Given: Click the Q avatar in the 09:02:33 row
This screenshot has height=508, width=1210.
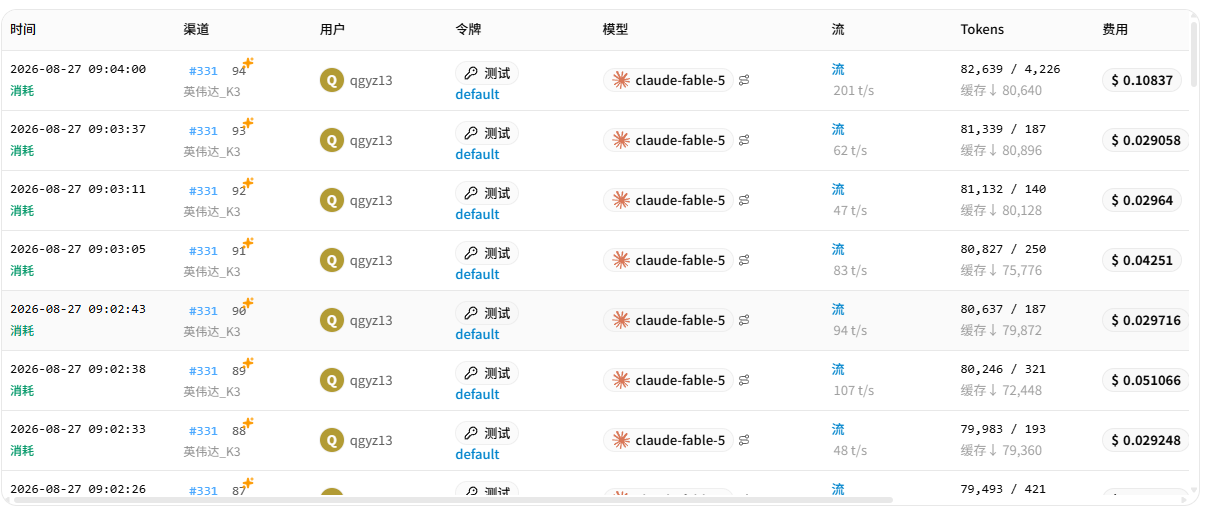Looking at the screenshot, I should [x=331, y=440].
